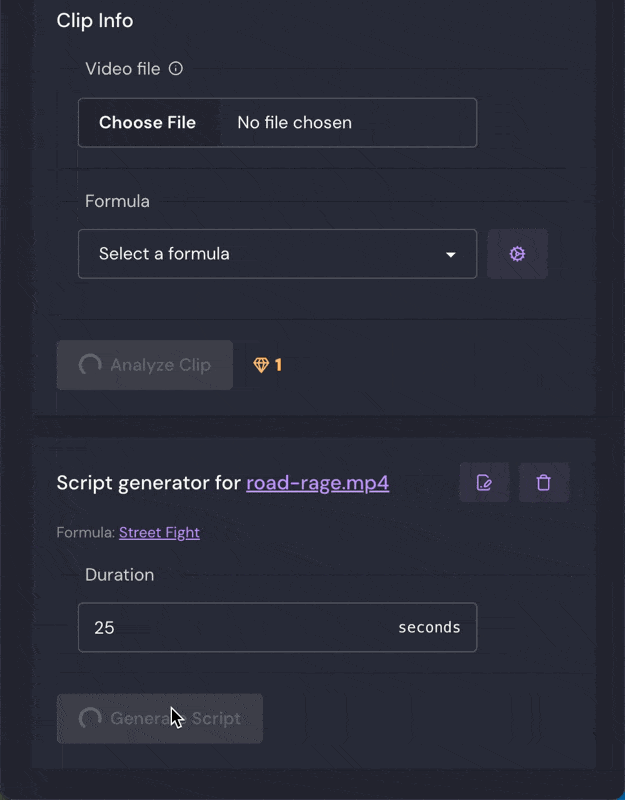The width and height of the screenshot is (625, 800).
Task: Click the Duration field showing 25
Action: [278, 627]
